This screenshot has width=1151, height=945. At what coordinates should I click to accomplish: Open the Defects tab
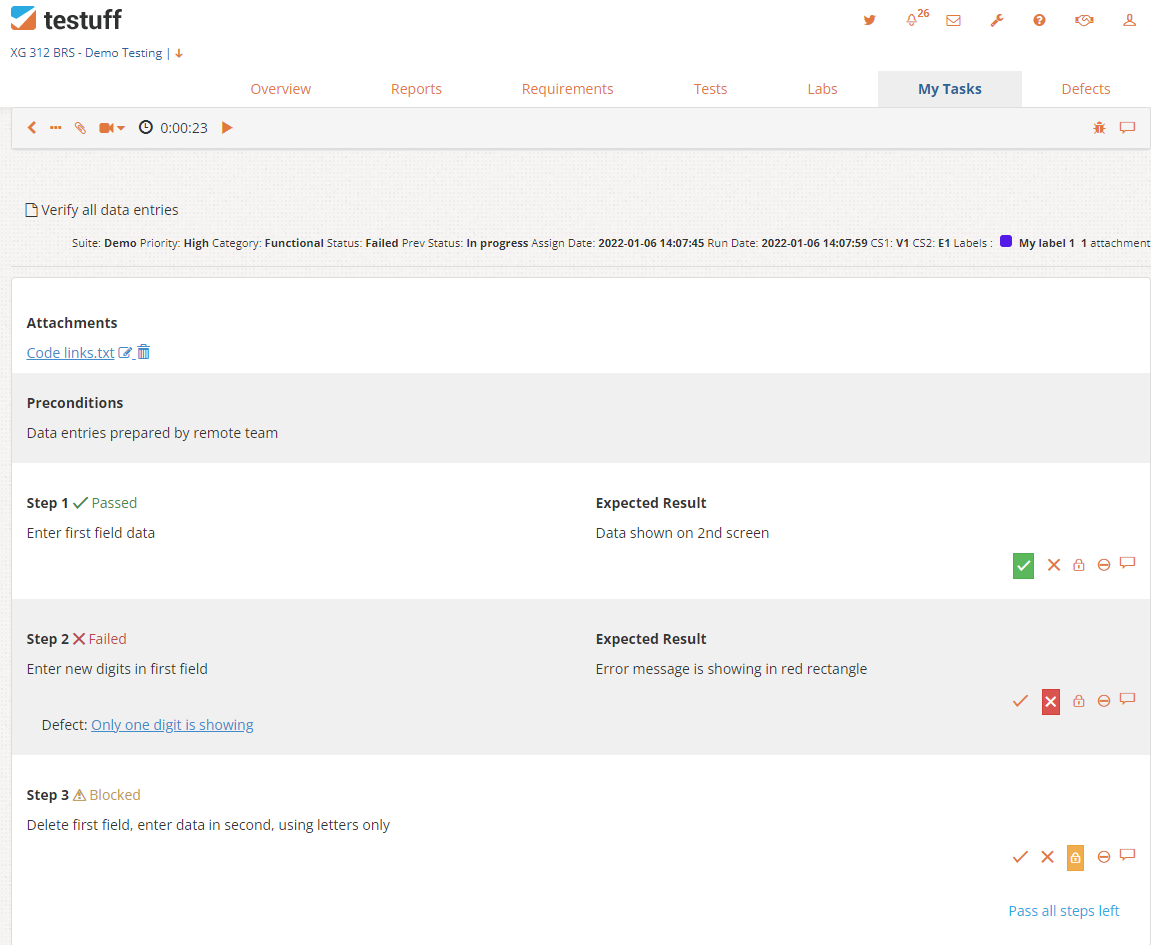(1086, 89)
